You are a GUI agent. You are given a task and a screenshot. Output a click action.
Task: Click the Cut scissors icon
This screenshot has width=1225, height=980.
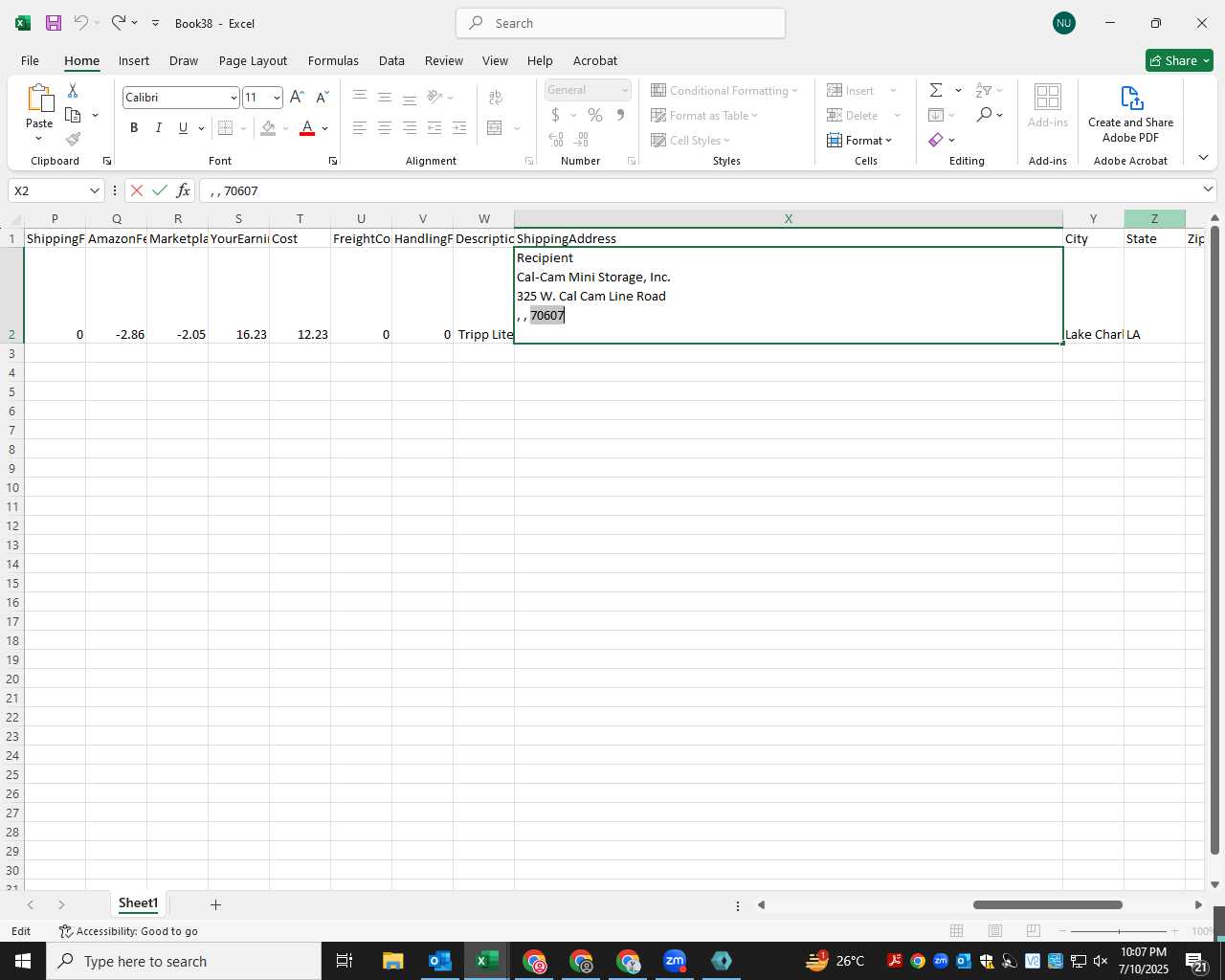pyautogui.click(x=73, y=90)
